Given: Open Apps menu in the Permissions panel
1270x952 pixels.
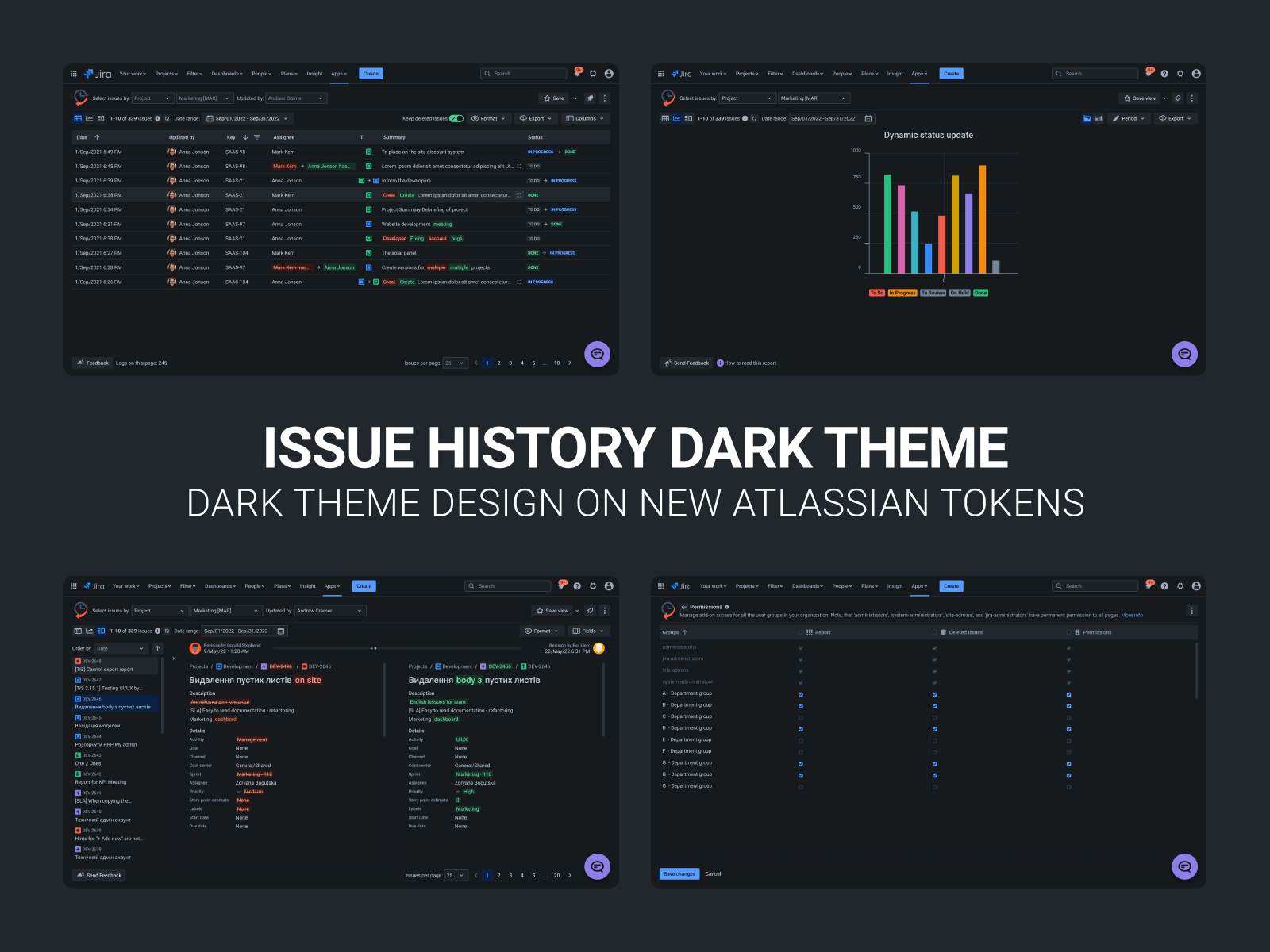Looking at the screenshot, I should point(919,586).
